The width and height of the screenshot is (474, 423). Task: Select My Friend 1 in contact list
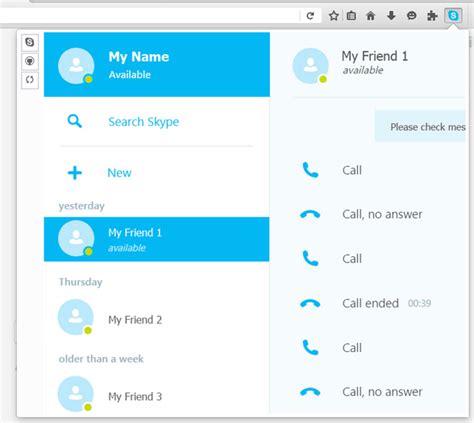click(x=157, y=239)
